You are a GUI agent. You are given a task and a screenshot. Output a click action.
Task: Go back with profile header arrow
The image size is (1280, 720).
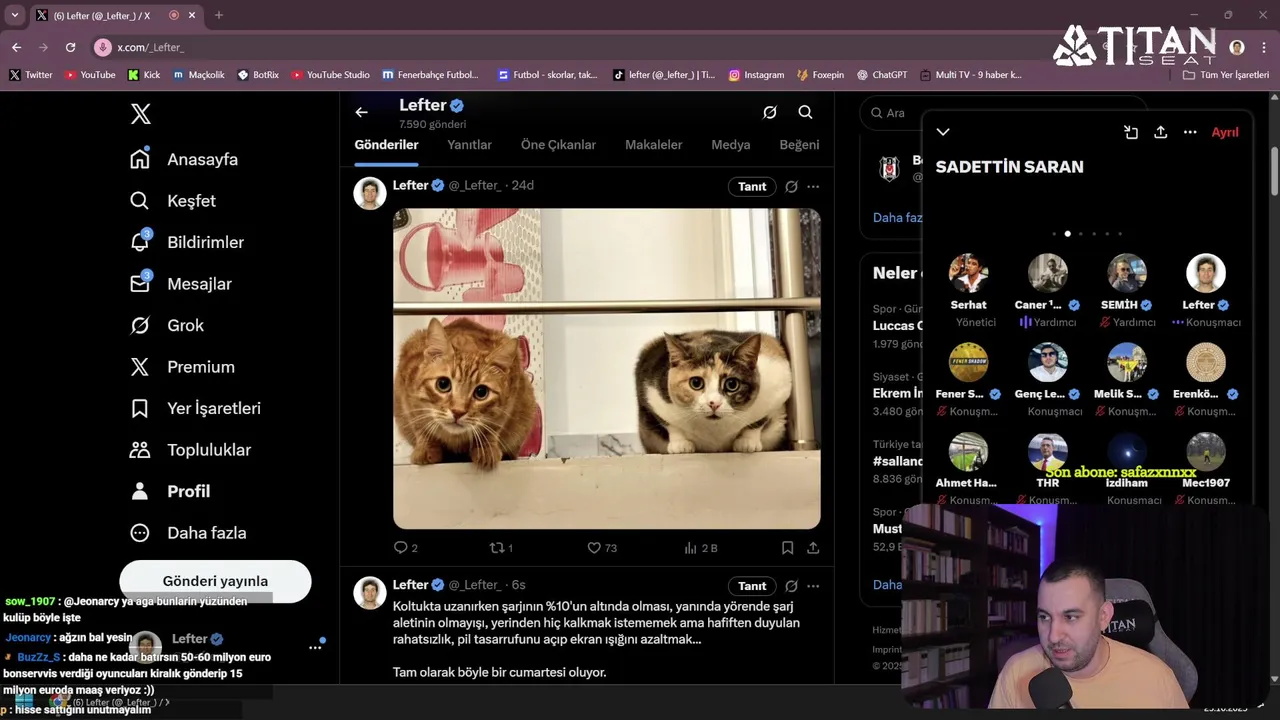coord(362,113)
